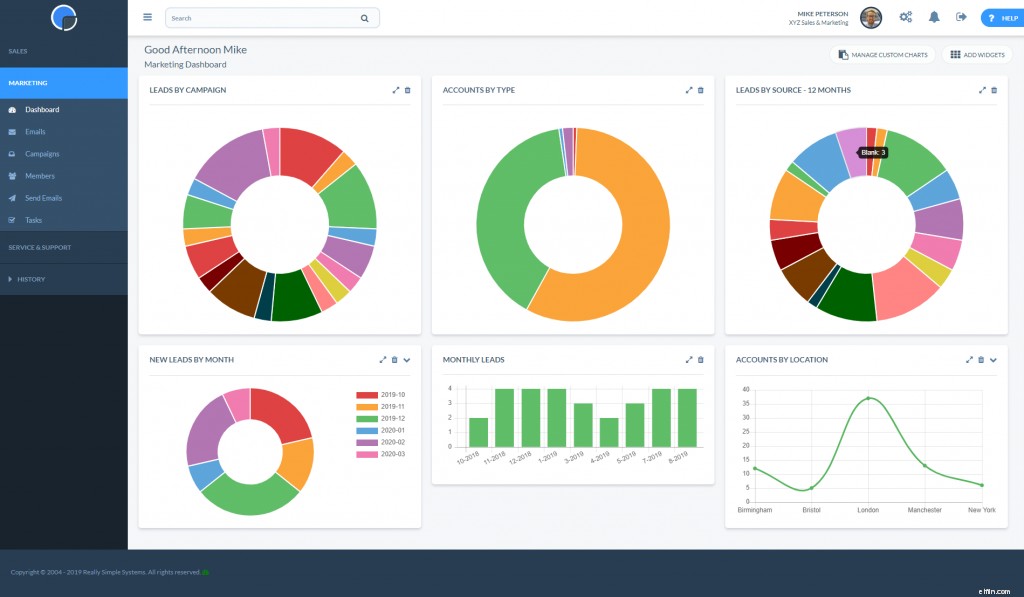Click the search magnifier icon
This screenshot has height=597, width=1024.
(364, 17)
